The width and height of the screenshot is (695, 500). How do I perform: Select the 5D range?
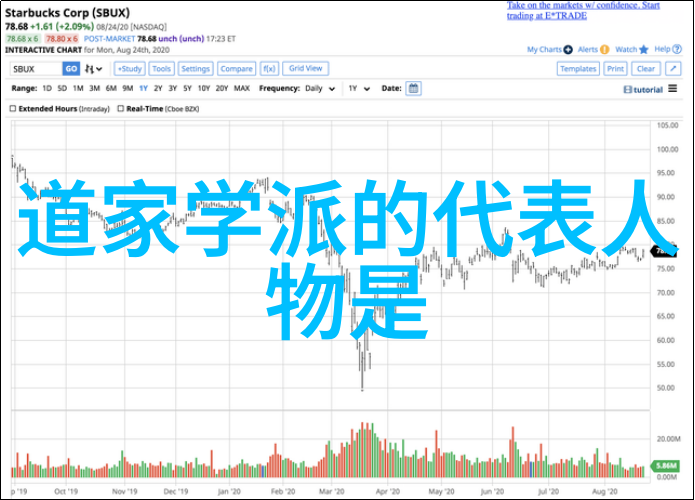[62, 88]
